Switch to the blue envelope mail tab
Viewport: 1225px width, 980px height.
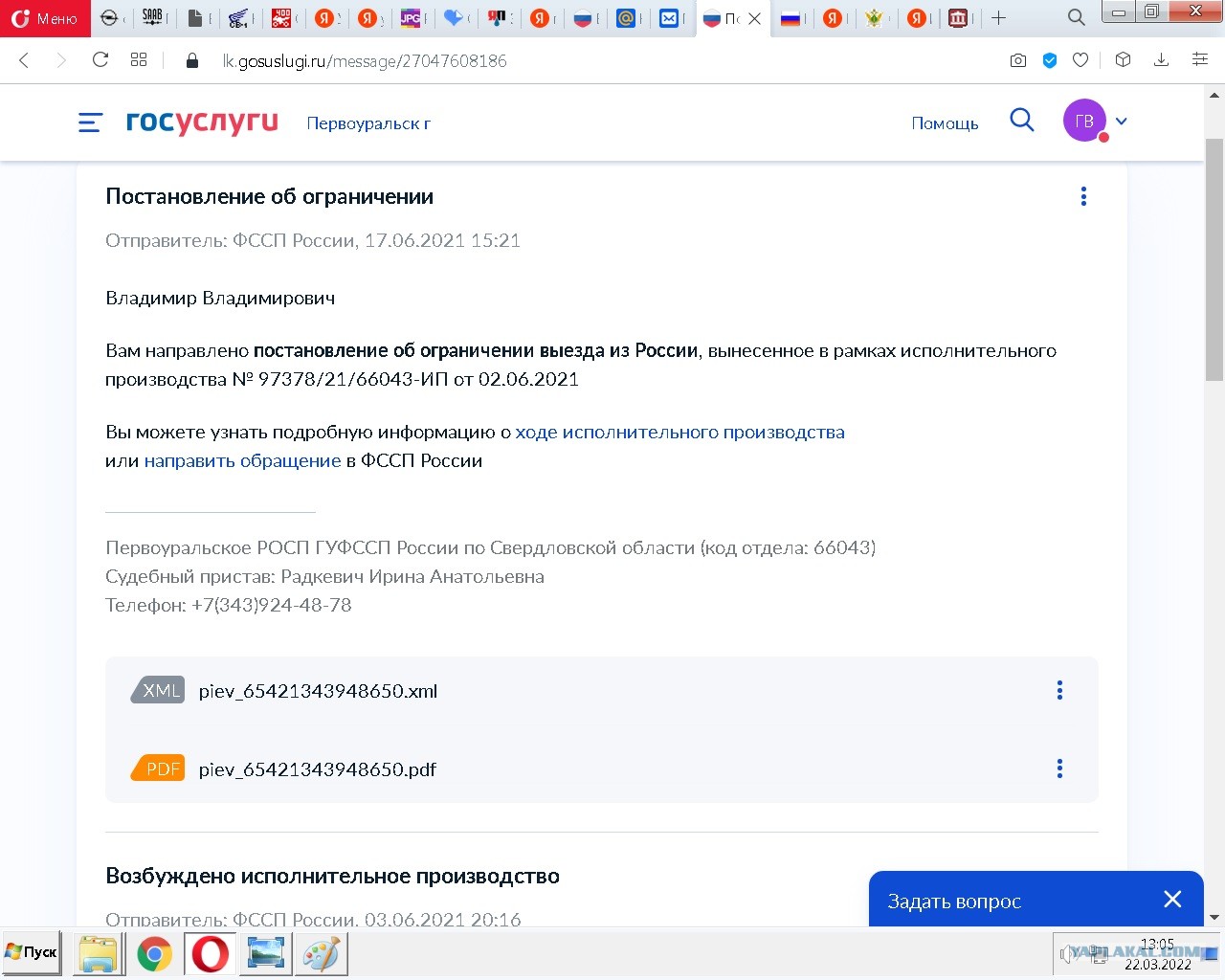pos(670,17)
